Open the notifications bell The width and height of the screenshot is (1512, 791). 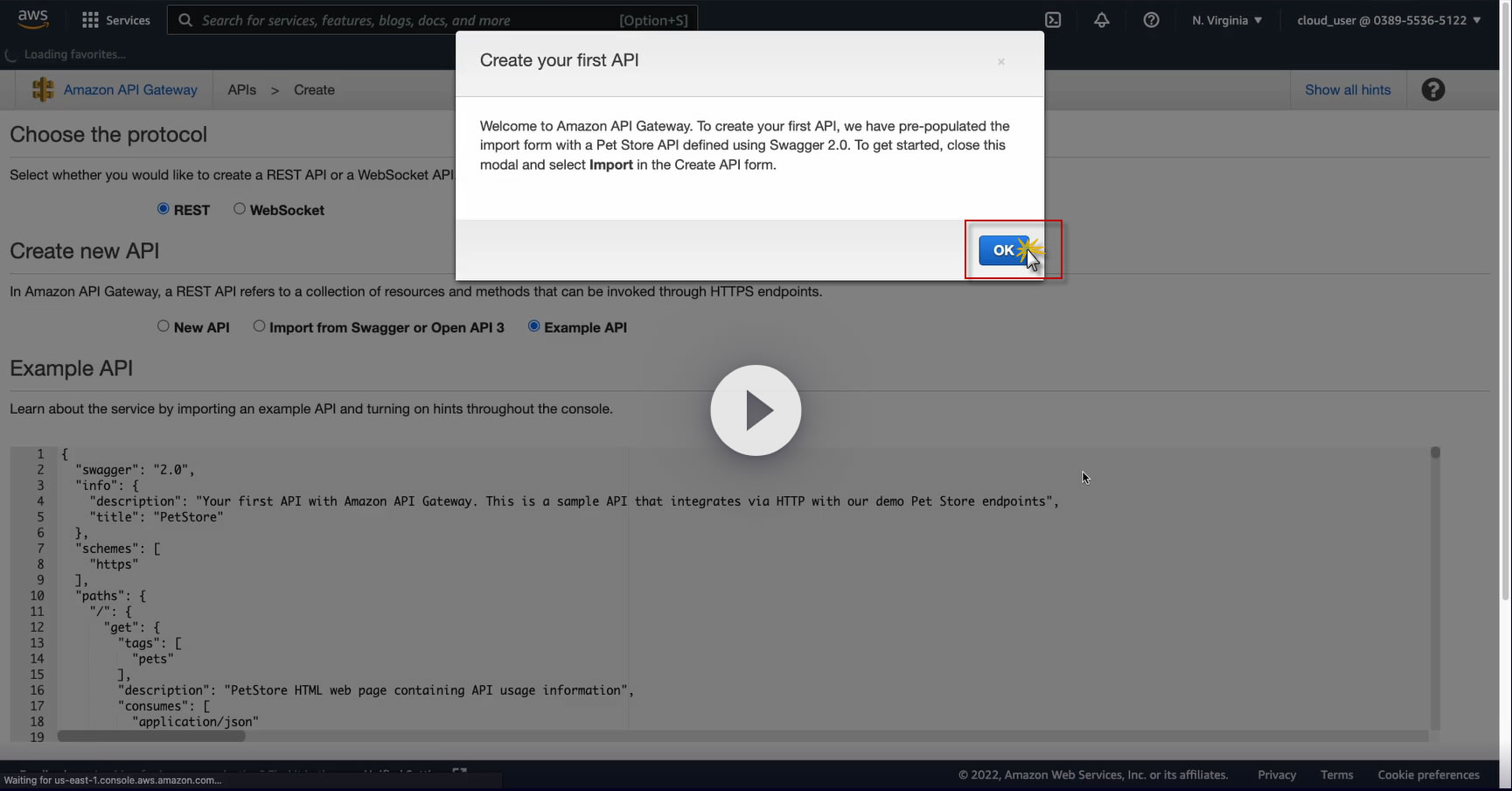tap(1102, 20)
